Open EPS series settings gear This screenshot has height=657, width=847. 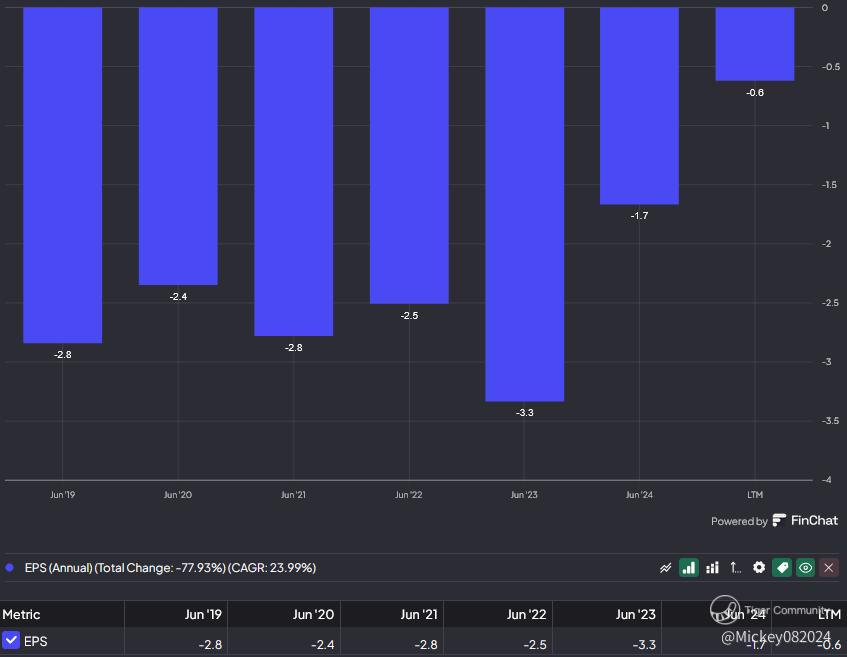759,568
